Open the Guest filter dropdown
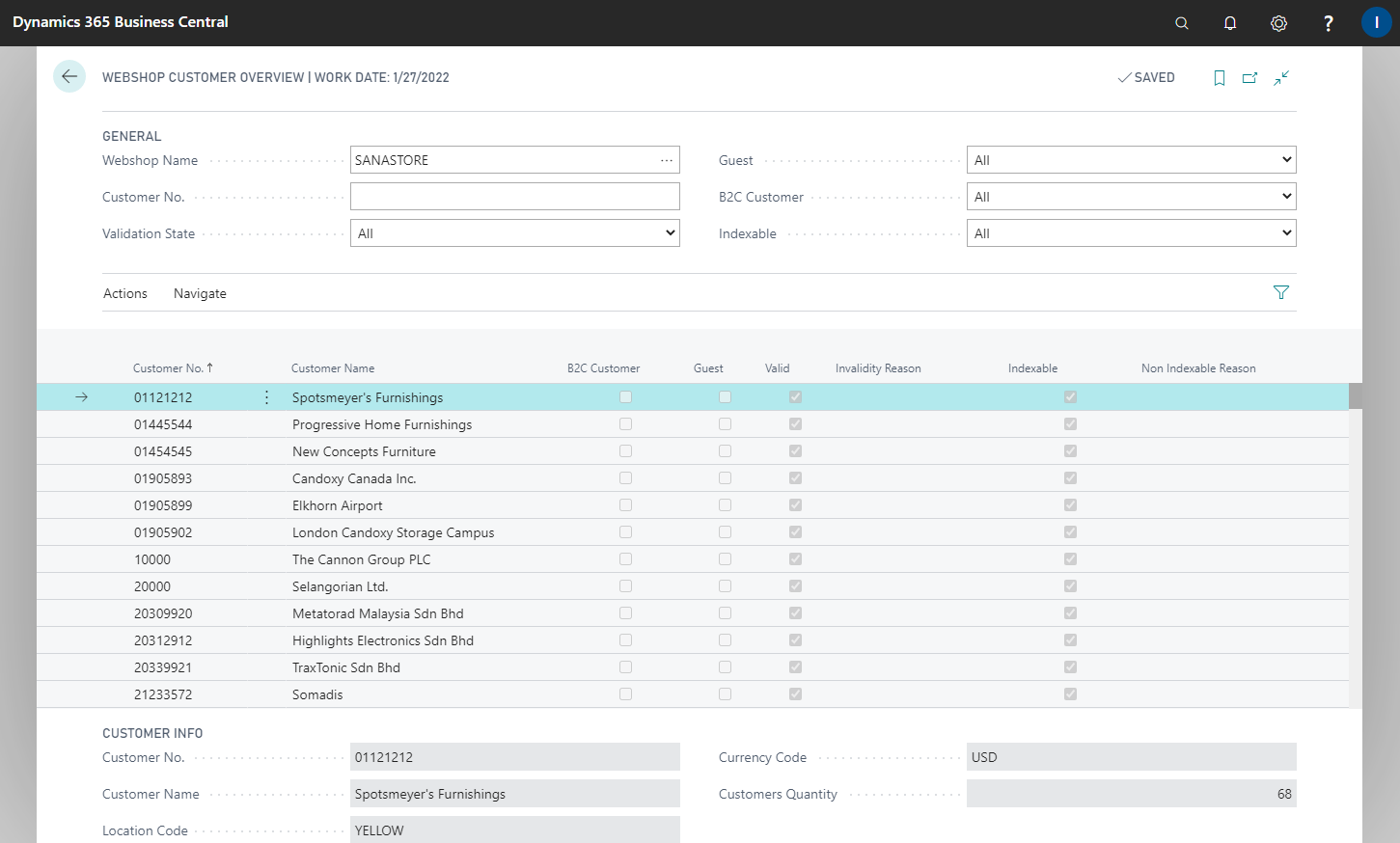 (1131, 160)
